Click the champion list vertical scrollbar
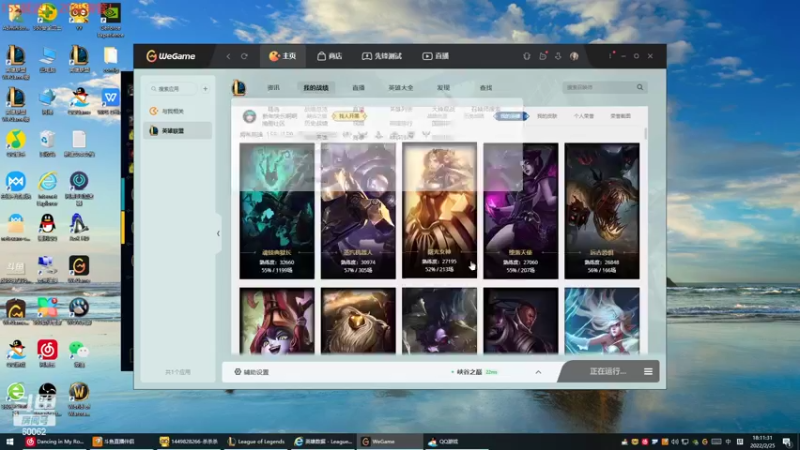This screenshot has height=450, width=800. 645,134
